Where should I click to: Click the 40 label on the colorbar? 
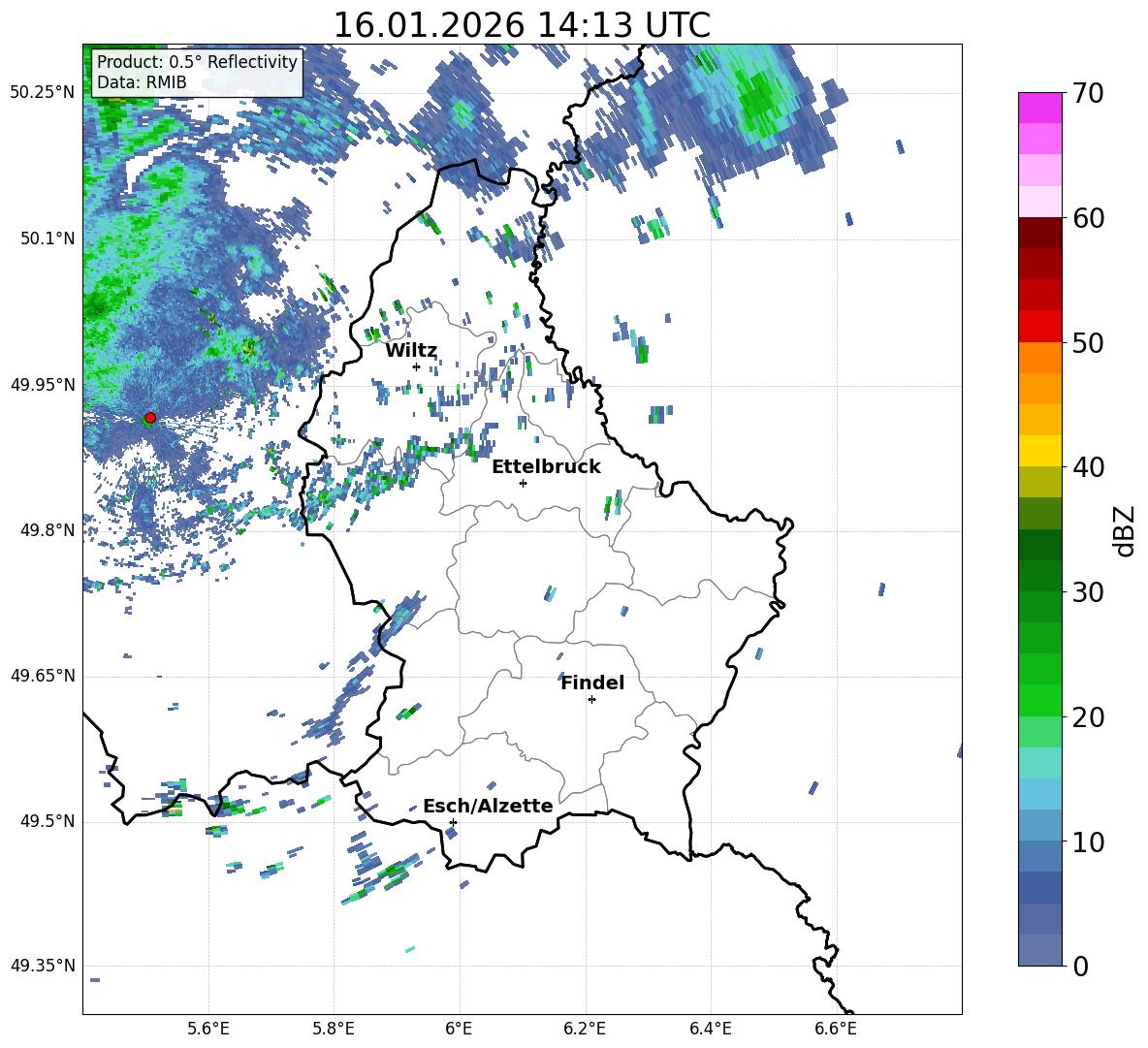[1089, 467]
